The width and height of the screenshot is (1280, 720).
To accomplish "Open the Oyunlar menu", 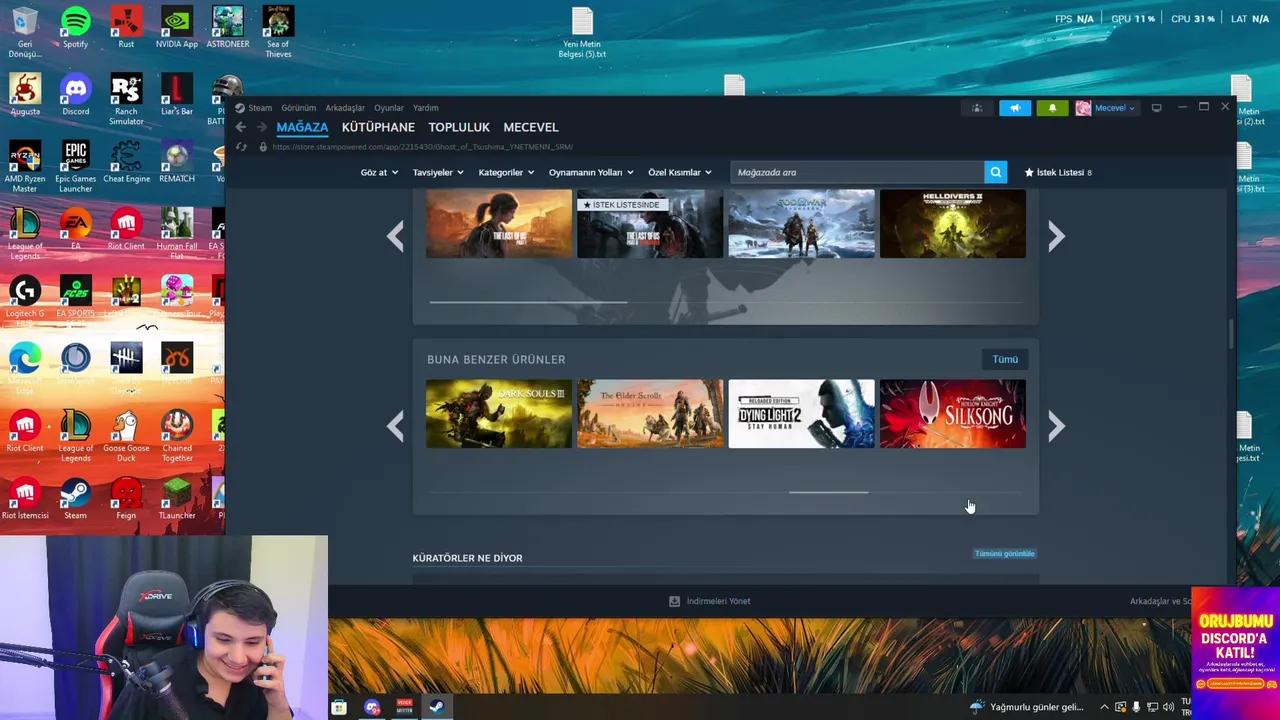I will click(x=389, y=108).
